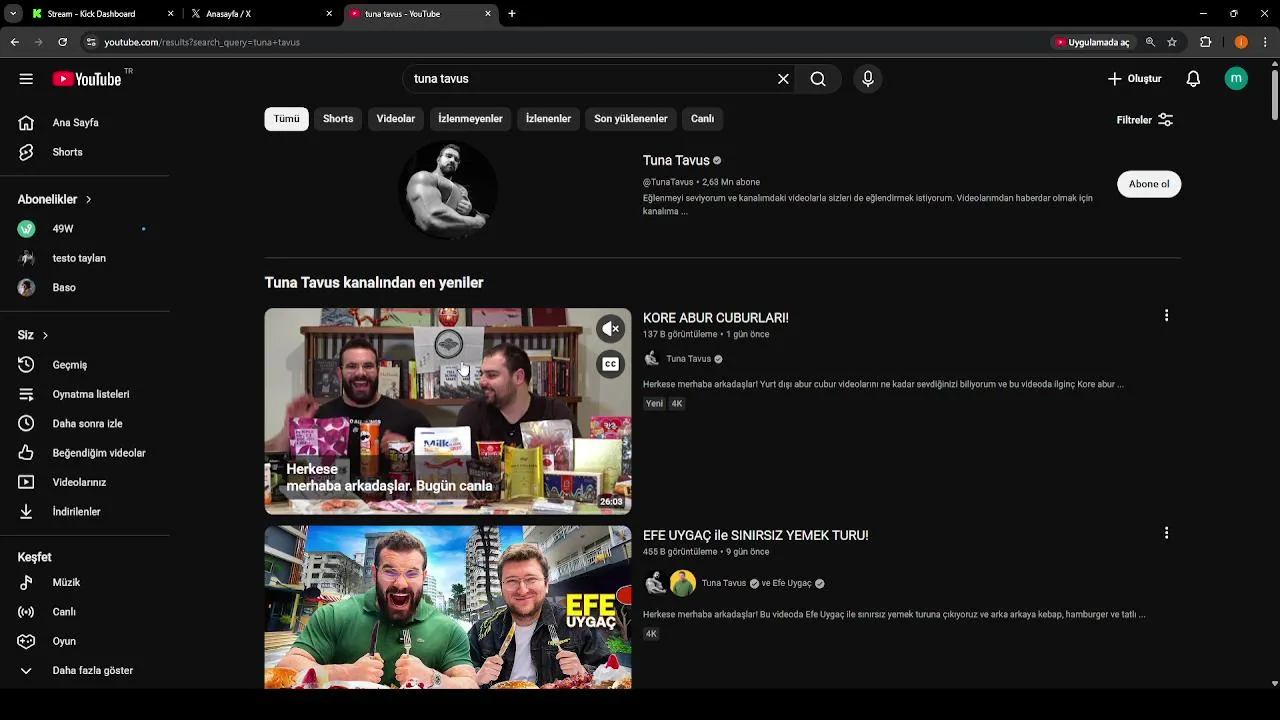The width and height of the screenshot is (1280, 720).
Task: Select the Canlı filter chip
Action: click(x=702, y=119)
